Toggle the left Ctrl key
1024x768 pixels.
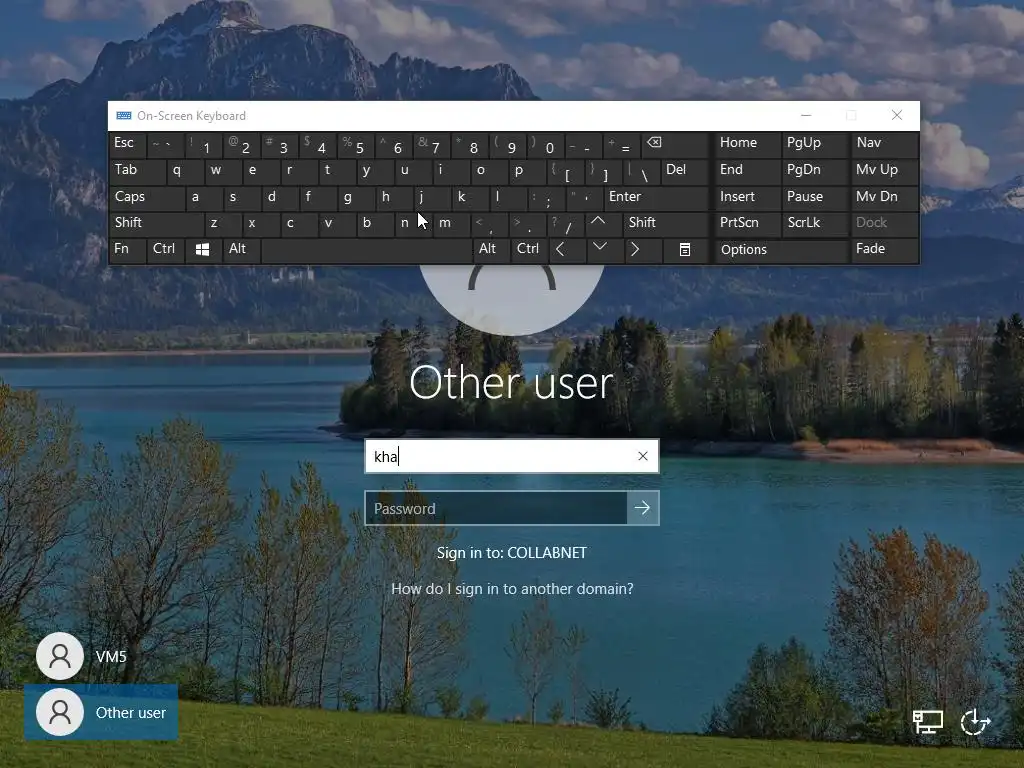[166, 250]
